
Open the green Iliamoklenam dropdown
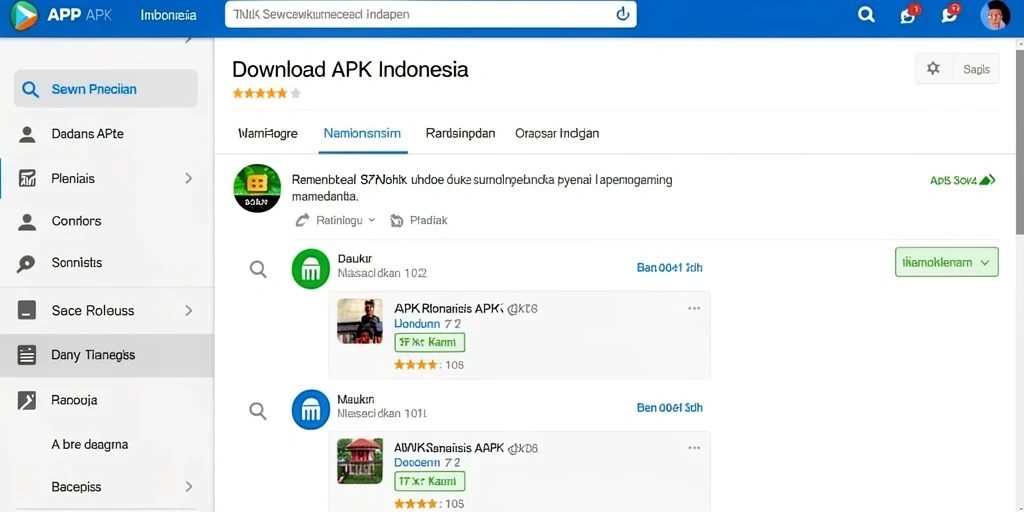946,263
